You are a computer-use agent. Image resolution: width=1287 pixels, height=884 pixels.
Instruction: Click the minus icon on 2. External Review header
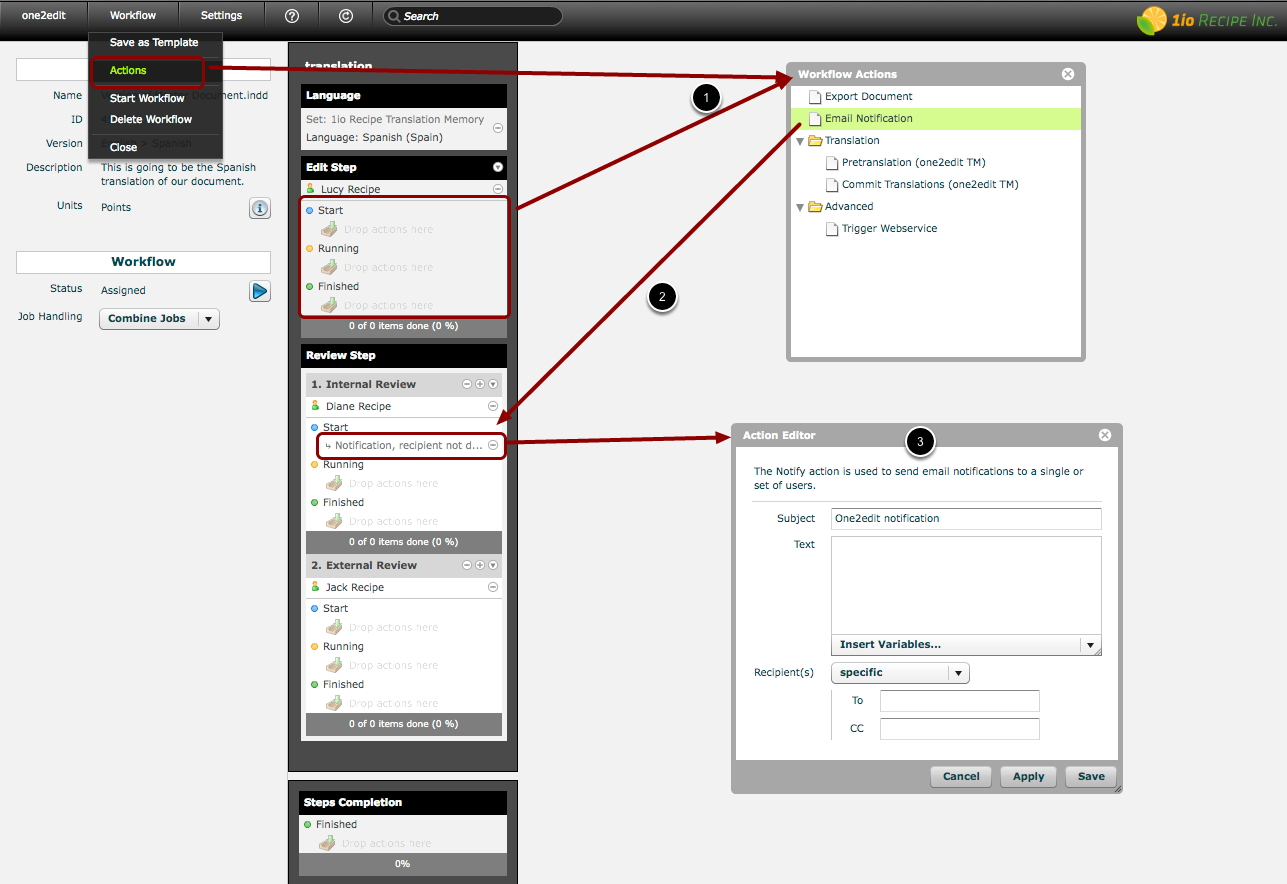point(467,565)
